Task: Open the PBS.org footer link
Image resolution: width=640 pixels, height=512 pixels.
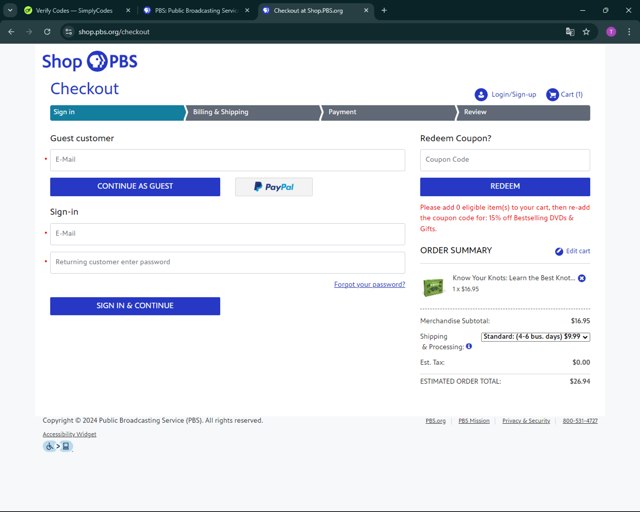Action: click(x=436, y=421)
